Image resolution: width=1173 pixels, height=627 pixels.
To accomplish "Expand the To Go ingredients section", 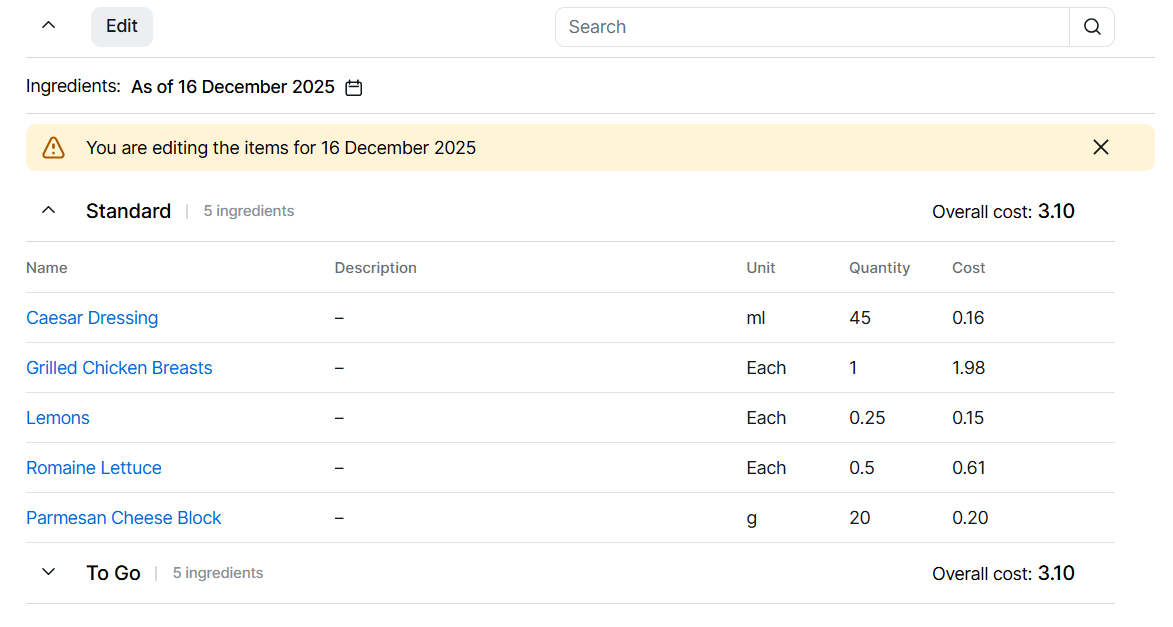I will tap(48, 573).
